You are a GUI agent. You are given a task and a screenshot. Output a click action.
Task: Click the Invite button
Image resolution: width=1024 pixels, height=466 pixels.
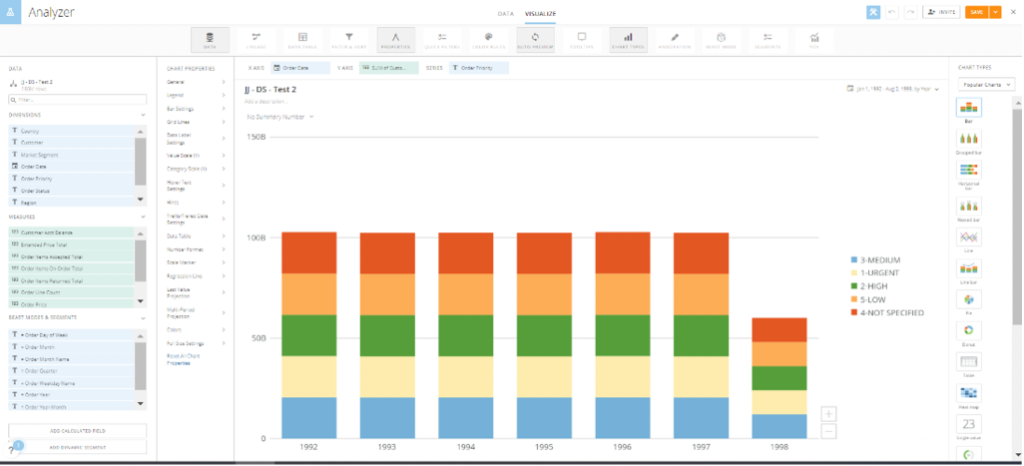(941, 12)
